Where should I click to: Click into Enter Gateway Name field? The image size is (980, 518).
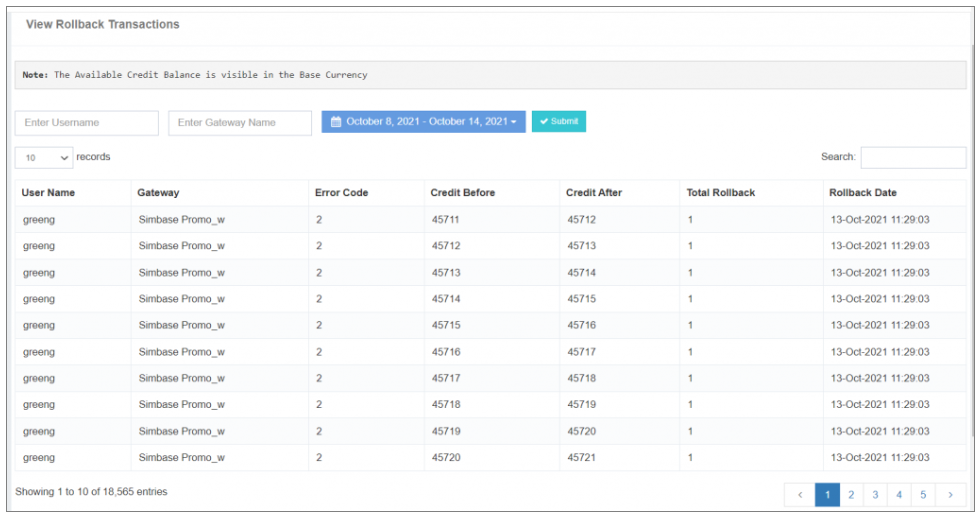[x=240, y=123]
